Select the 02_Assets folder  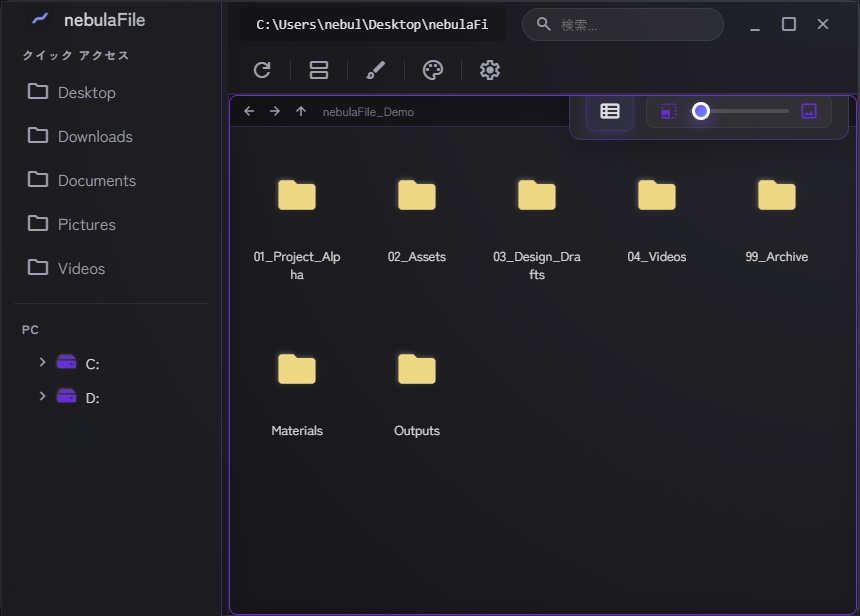417,221
